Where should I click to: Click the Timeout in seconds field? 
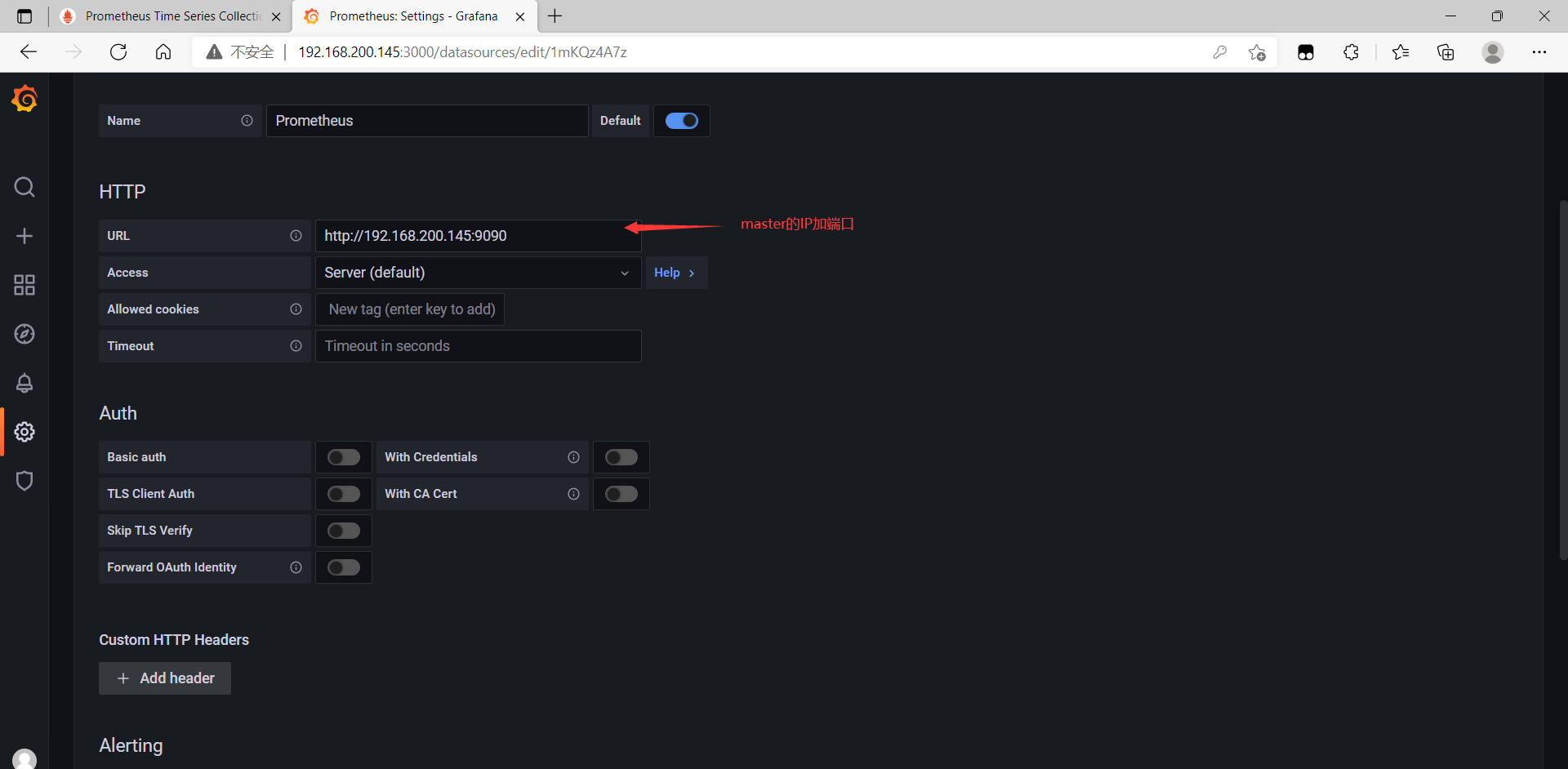[479, 346]
